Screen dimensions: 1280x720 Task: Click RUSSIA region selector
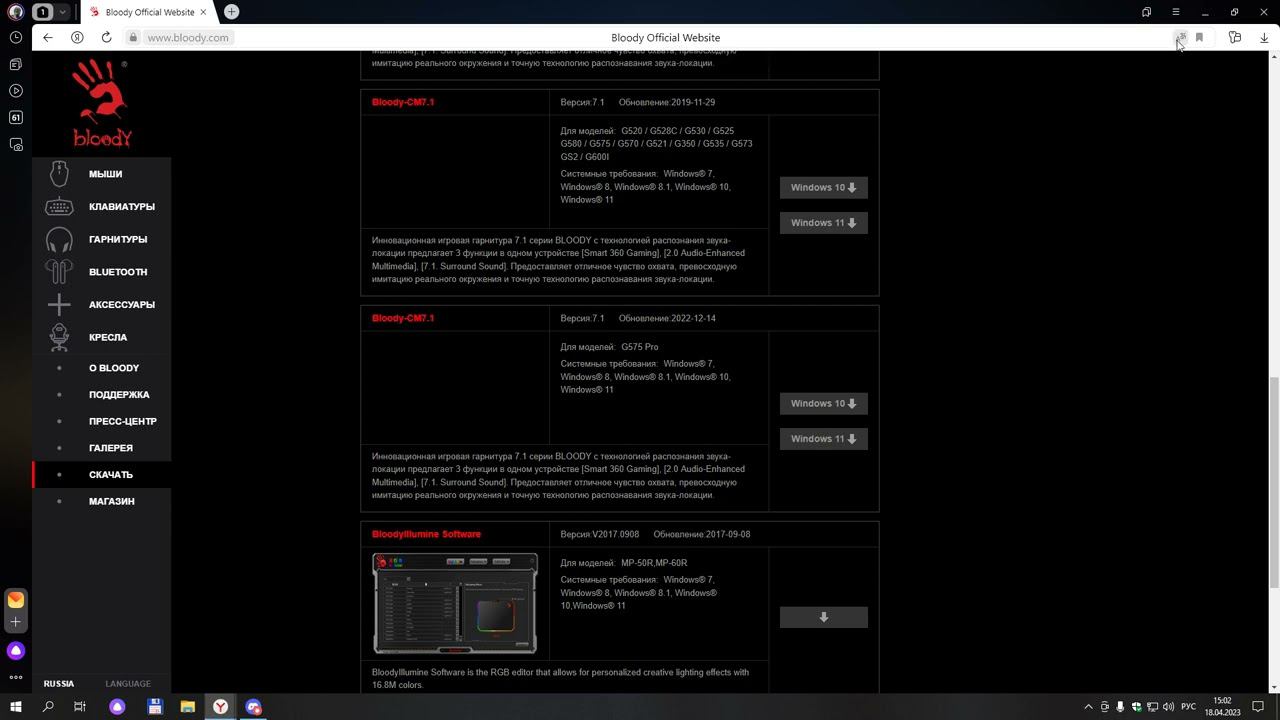pos(59,684)
